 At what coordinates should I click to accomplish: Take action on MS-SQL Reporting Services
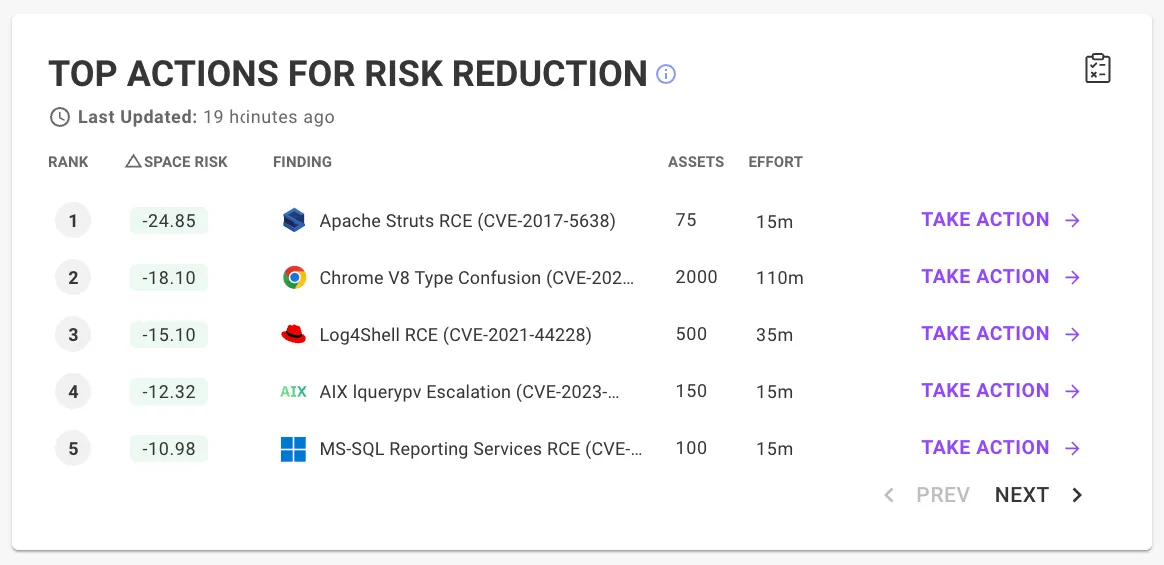tap(1001, 448)
